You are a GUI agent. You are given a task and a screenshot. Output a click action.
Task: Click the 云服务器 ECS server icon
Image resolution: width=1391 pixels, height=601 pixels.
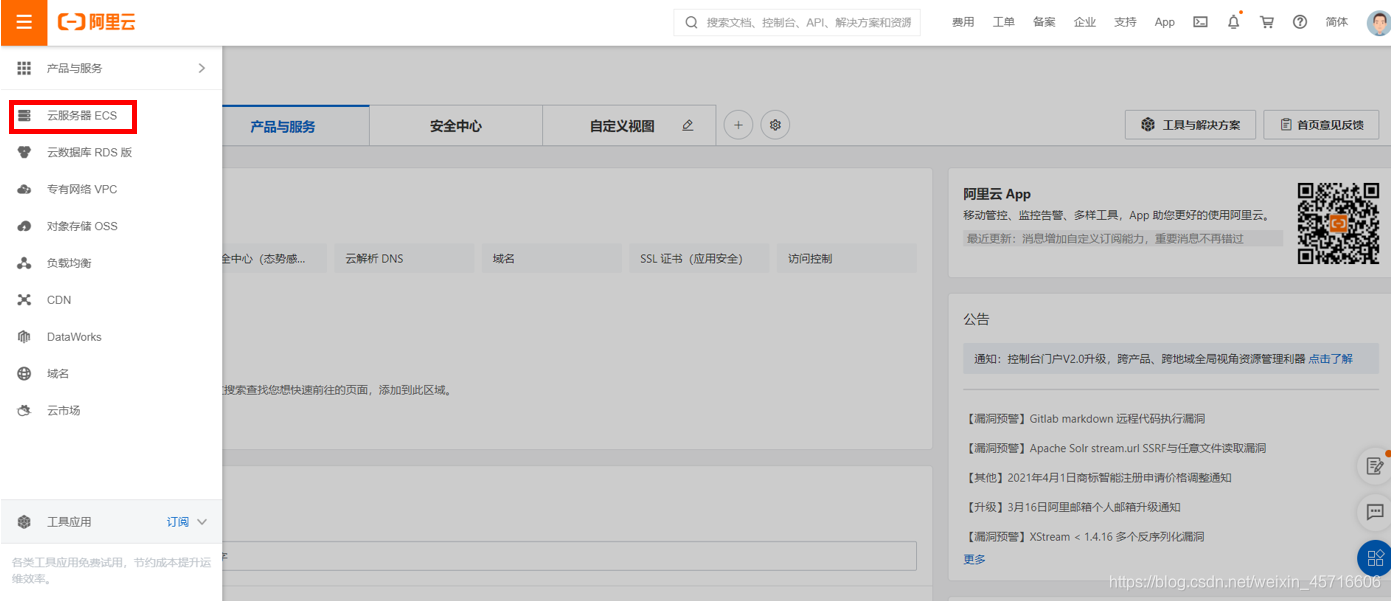tap(24, 116)
